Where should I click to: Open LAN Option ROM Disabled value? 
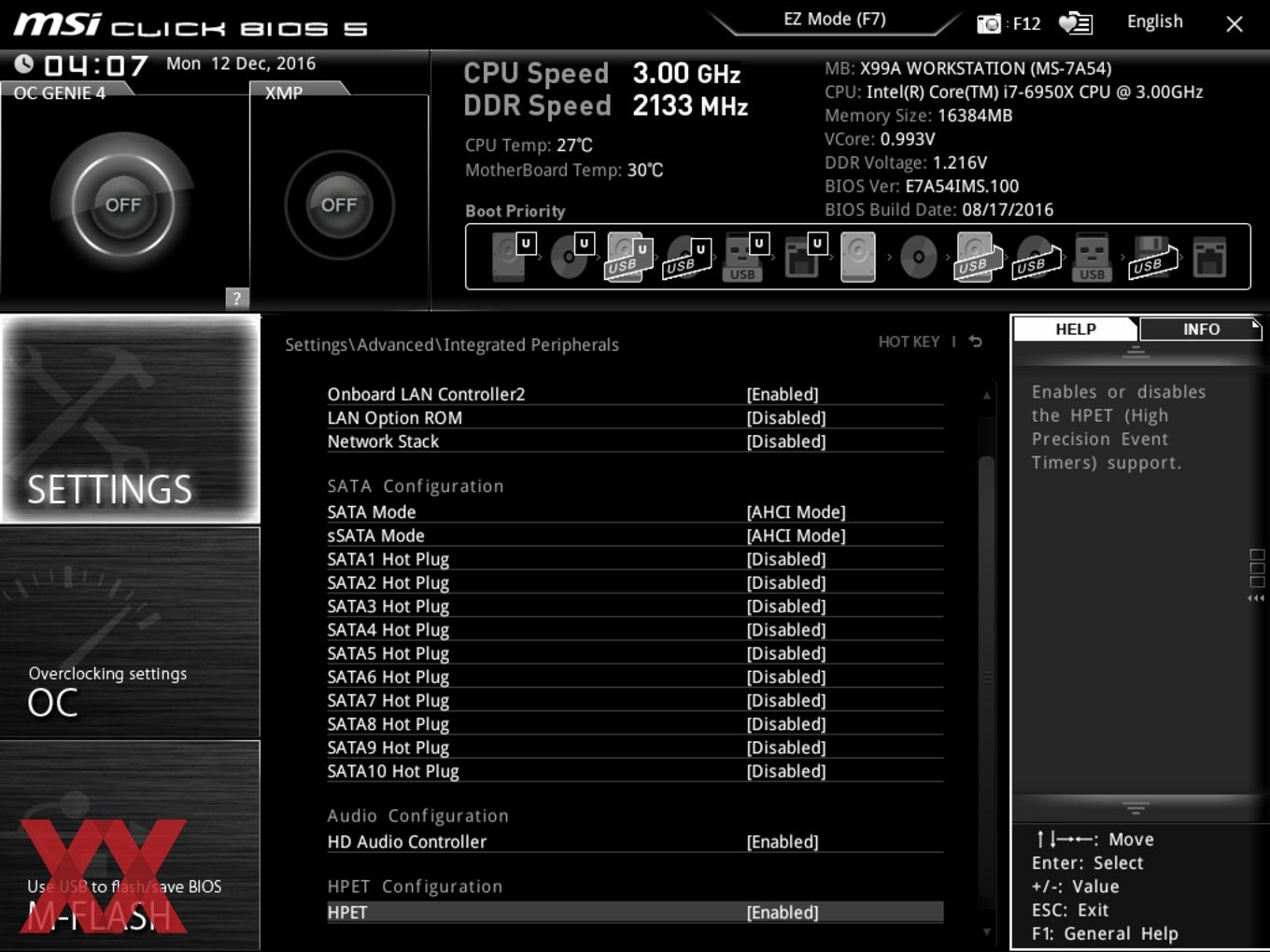point(785,417)
